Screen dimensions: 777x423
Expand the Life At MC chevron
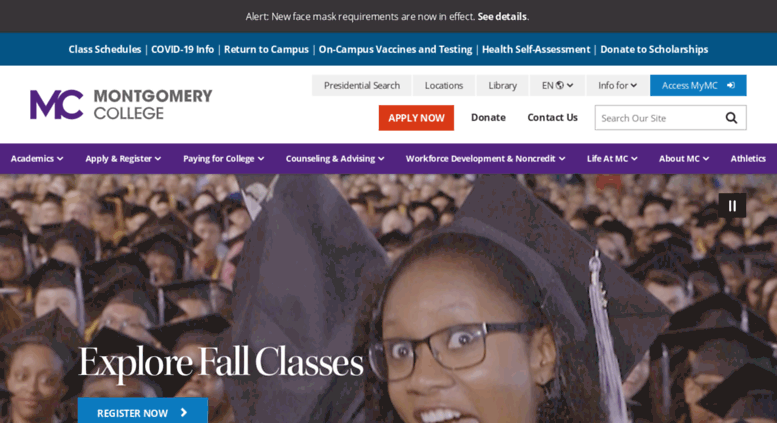634,159
